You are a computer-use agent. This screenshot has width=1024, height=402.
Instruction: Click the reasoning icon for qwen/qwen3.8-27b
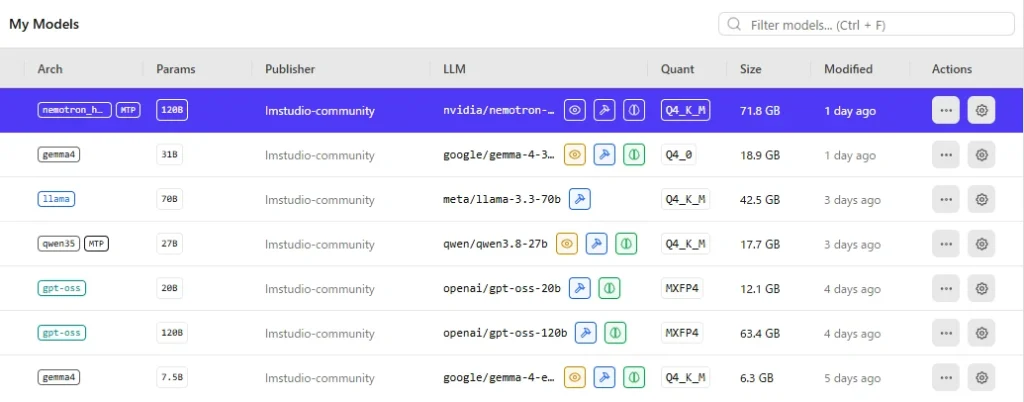pyautogui.click(x=626, y=244)
